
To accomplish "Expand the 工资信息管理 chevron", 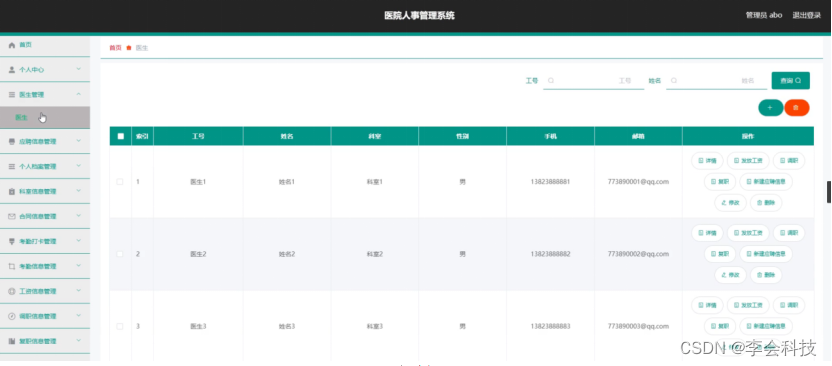I will click(79, 291).
